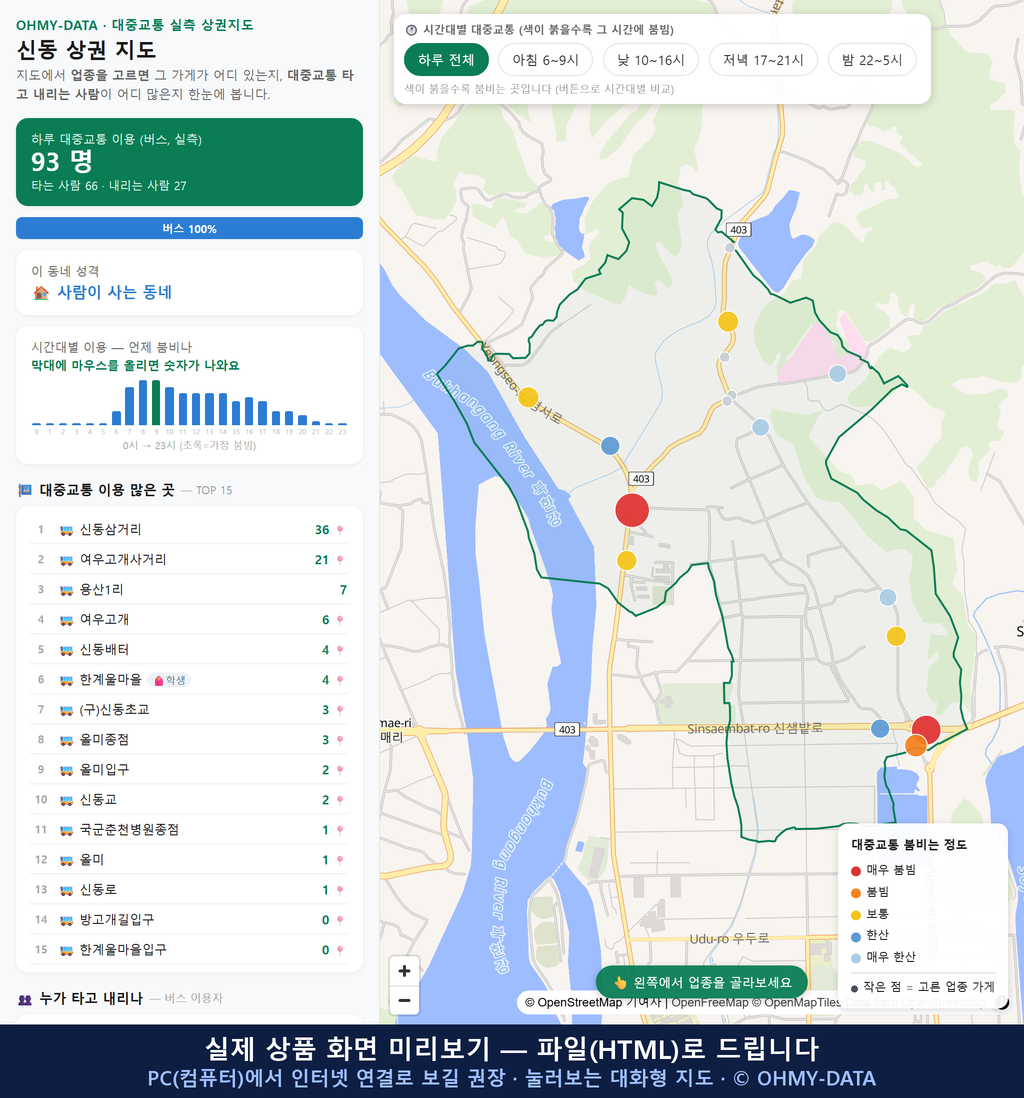Viewport: 1024px width, 1098px height.
Task: Switch to 아침 6~9시 time filter
Action: pyautogui.click(x=546, y=60)
